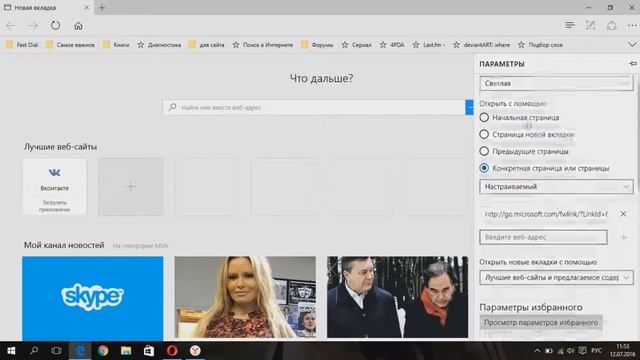Screen dimensions: 640x360
Task: Add a top site with plus tile
Action: [x=131, y=187]
